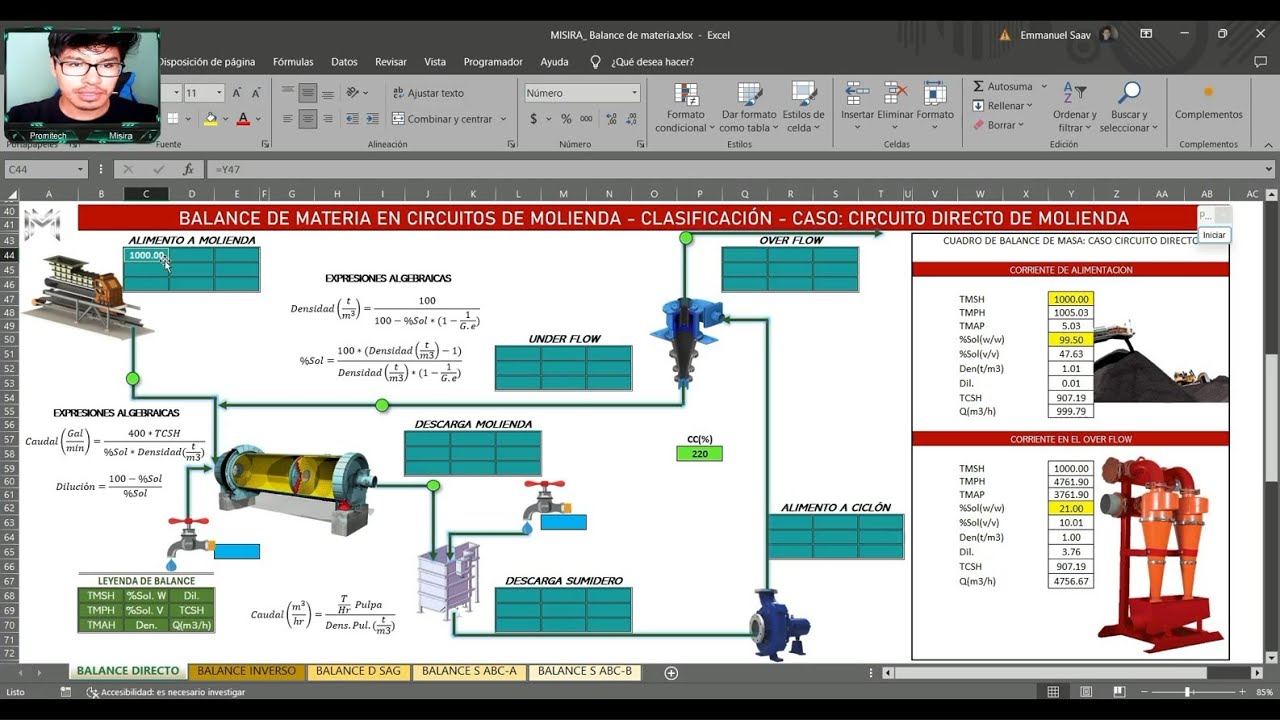Viewport: 1280px width, 720px height.
Task: Switch to BALANCE S ABC-A sheet tab
Action: 469,671
